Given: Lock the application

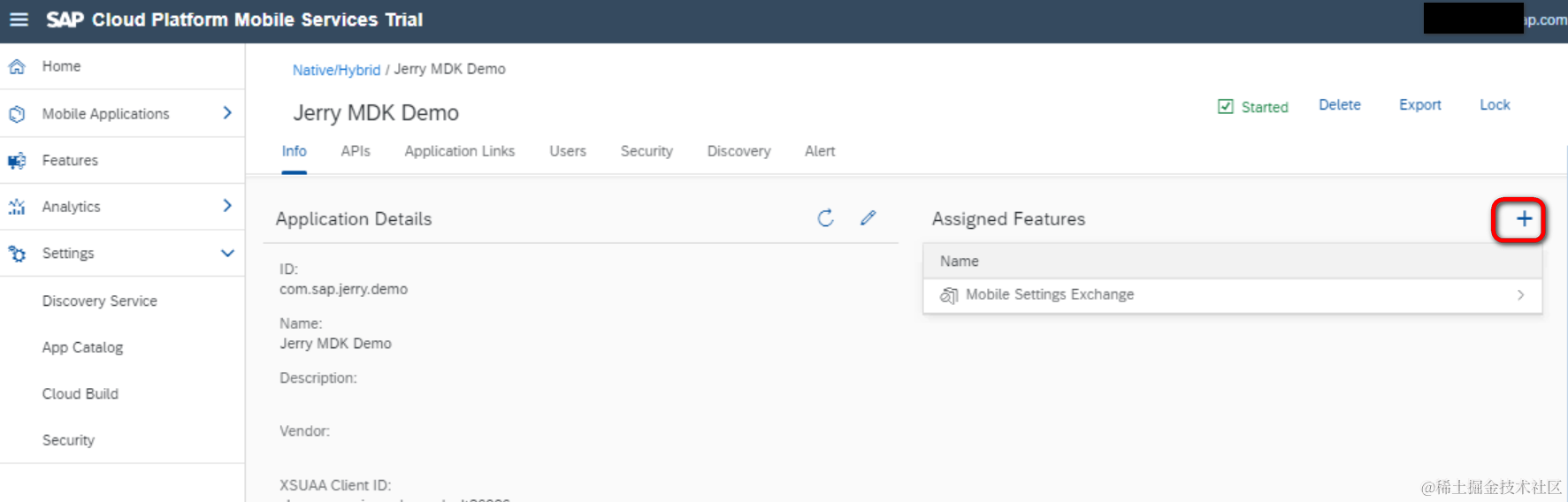Looking at the screenshot, I should coord(1495,105).
